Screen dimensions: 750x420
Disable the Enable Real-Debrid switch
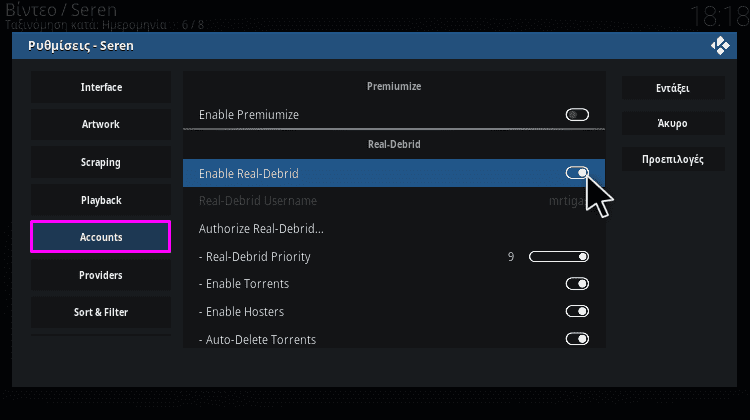577,173
